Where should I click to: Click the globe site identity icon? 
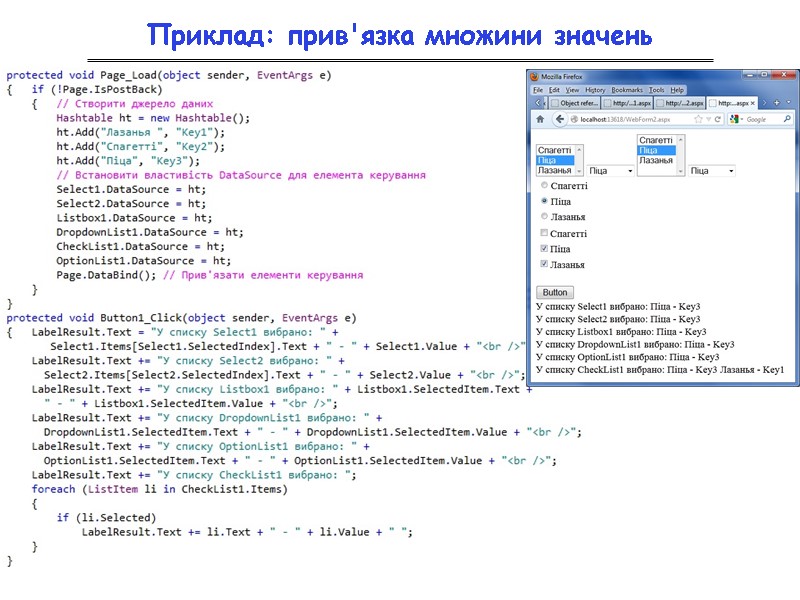(574, 119)
